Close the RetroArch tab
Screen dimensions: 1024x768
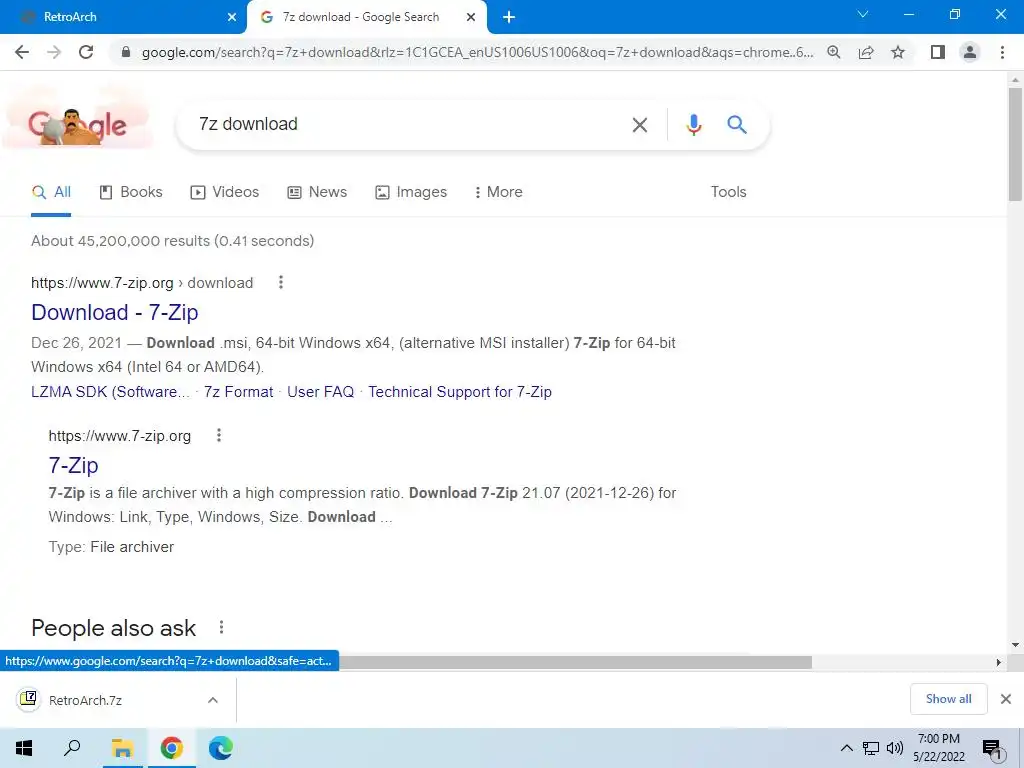tap(232, 18)
